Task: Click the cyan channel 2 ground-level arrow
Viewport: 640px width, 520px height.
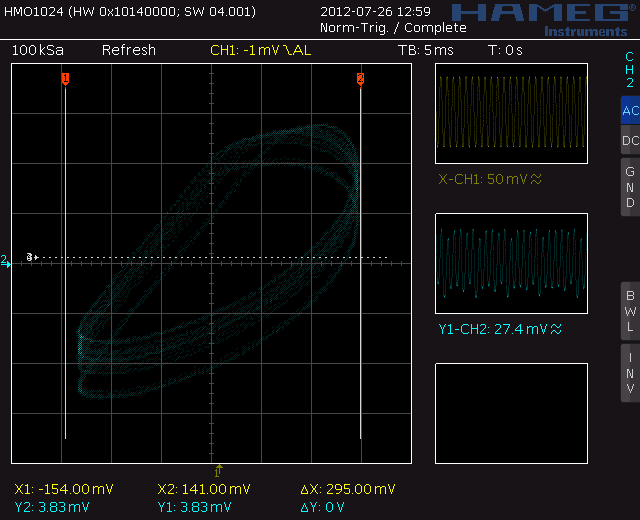Action: (x=5, y=262)
